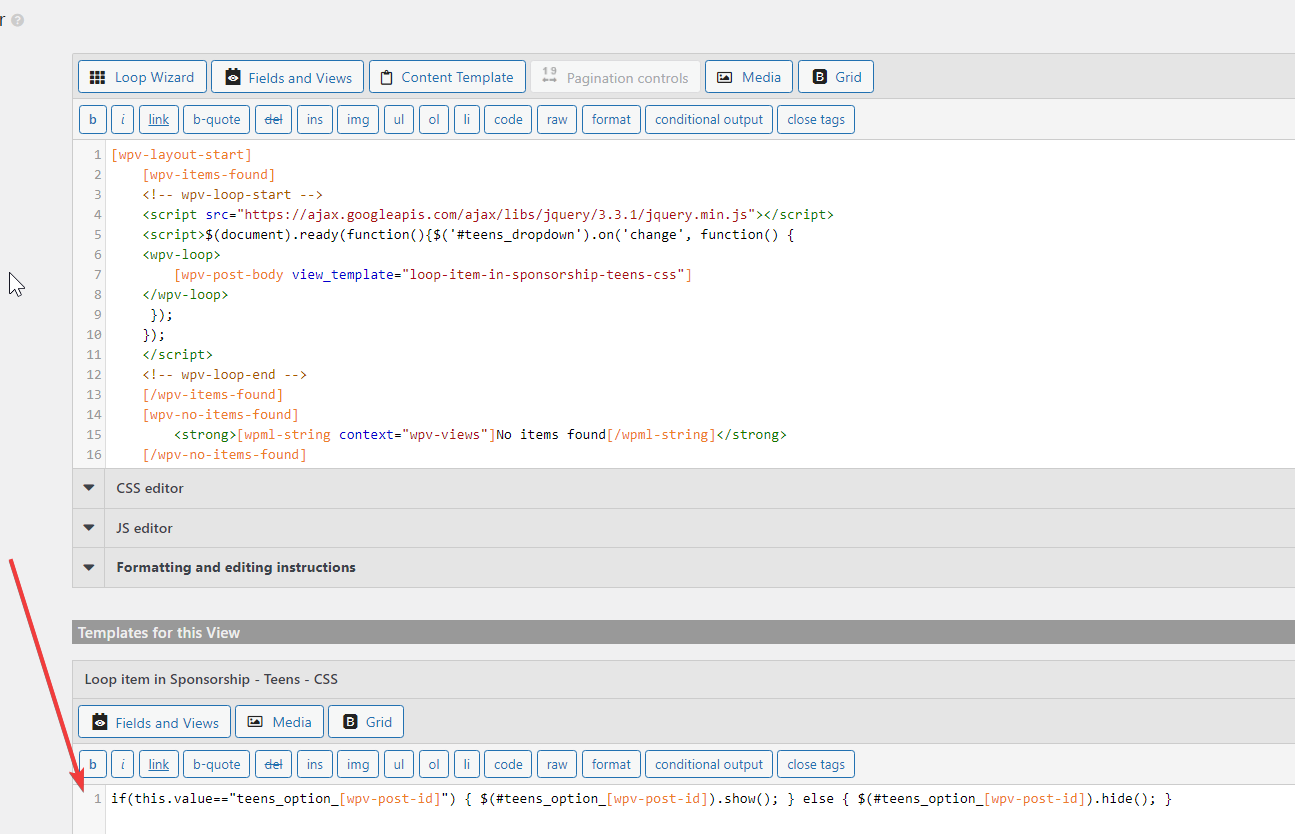The width and height of the screenshot is (1295, 834).
Task: Open Media in the top editor toolbar
Action: pyautogui.click(x=749, y=77)
